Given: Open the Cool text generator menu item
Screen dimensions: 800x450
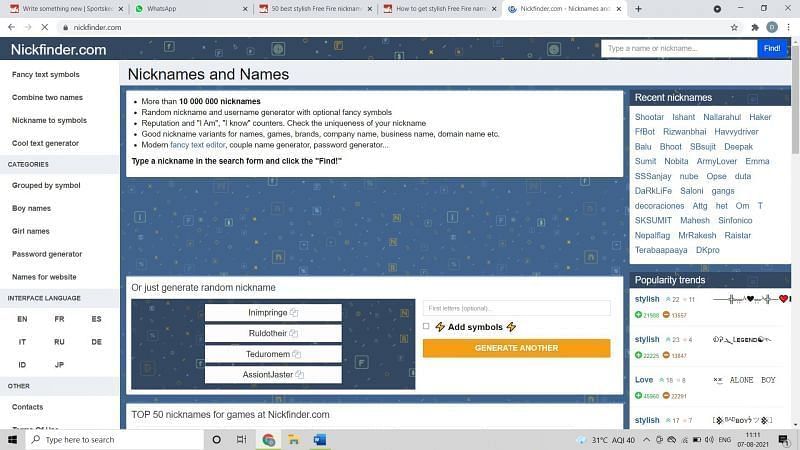Looking at the screenshot, I should click(x=45, y=143).
